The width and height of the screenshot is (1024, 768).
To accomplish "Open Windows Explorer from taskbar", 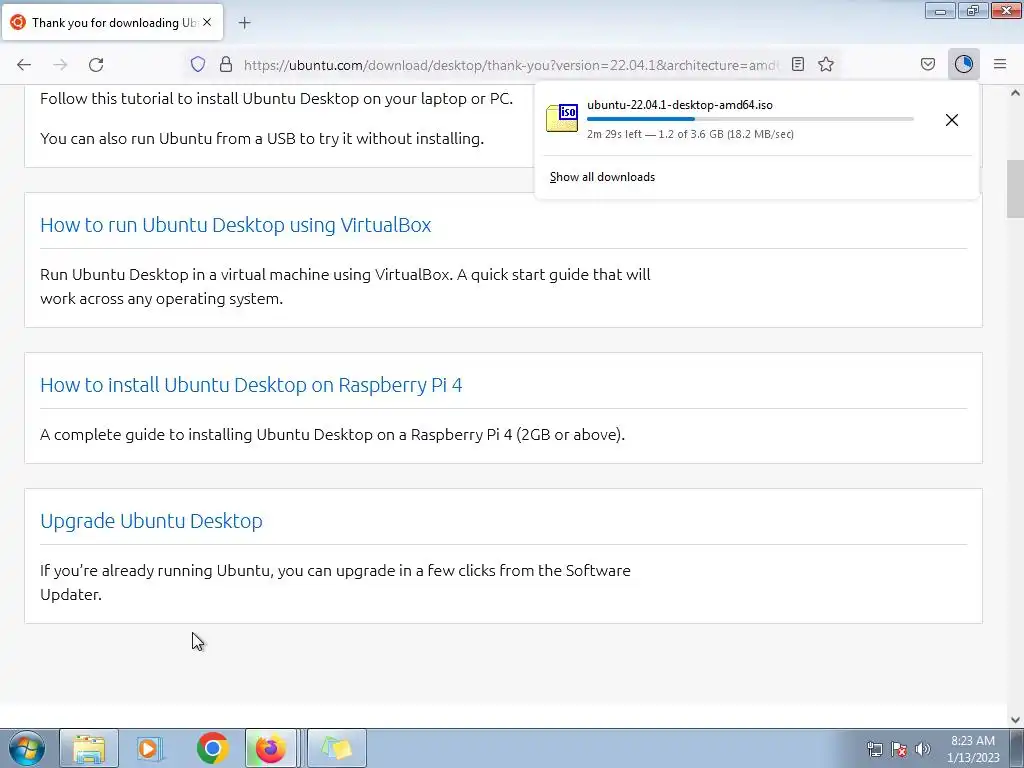I will tap(89, 748).
